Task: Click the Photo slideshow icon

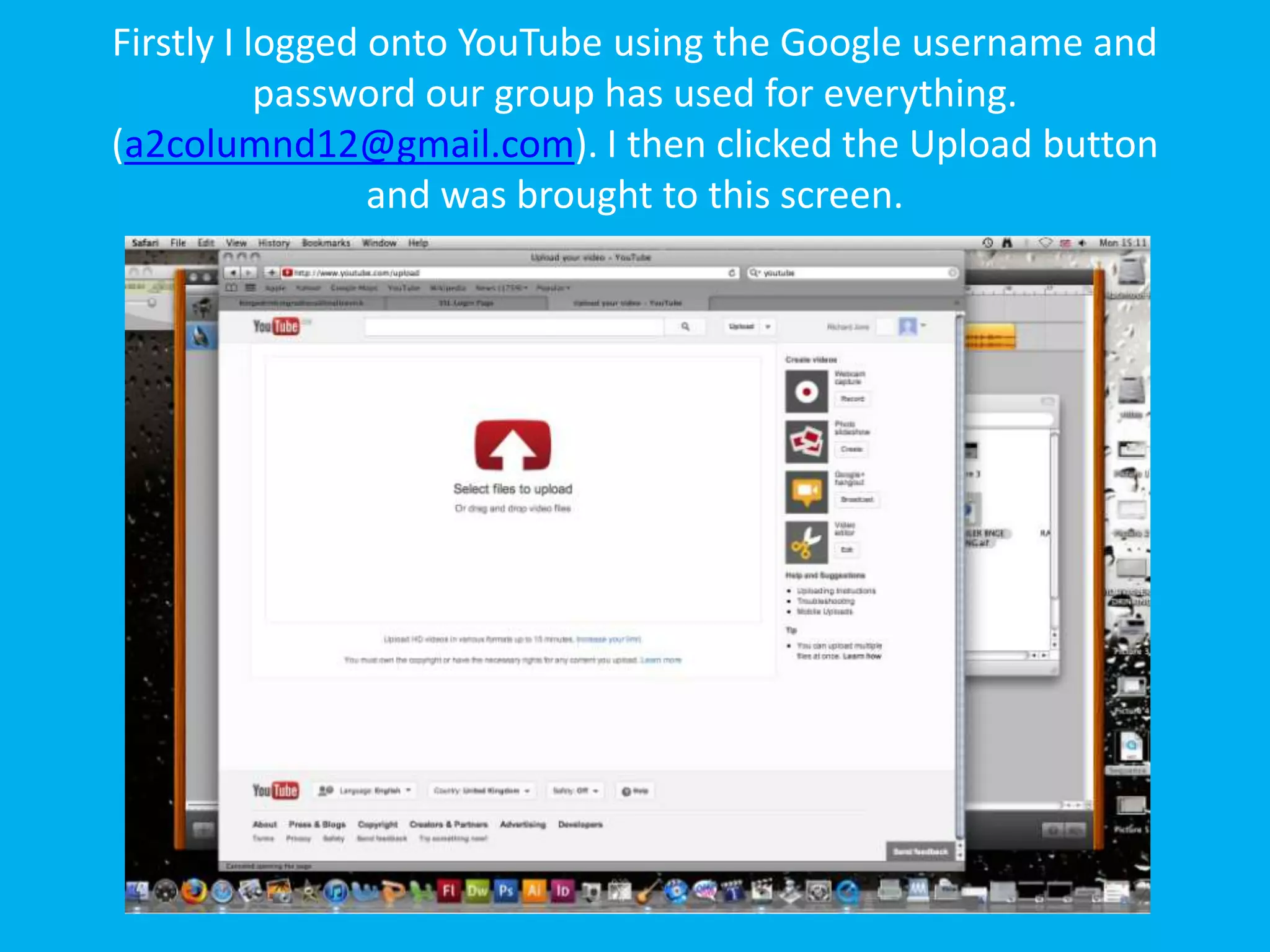Action: (806, 442)
